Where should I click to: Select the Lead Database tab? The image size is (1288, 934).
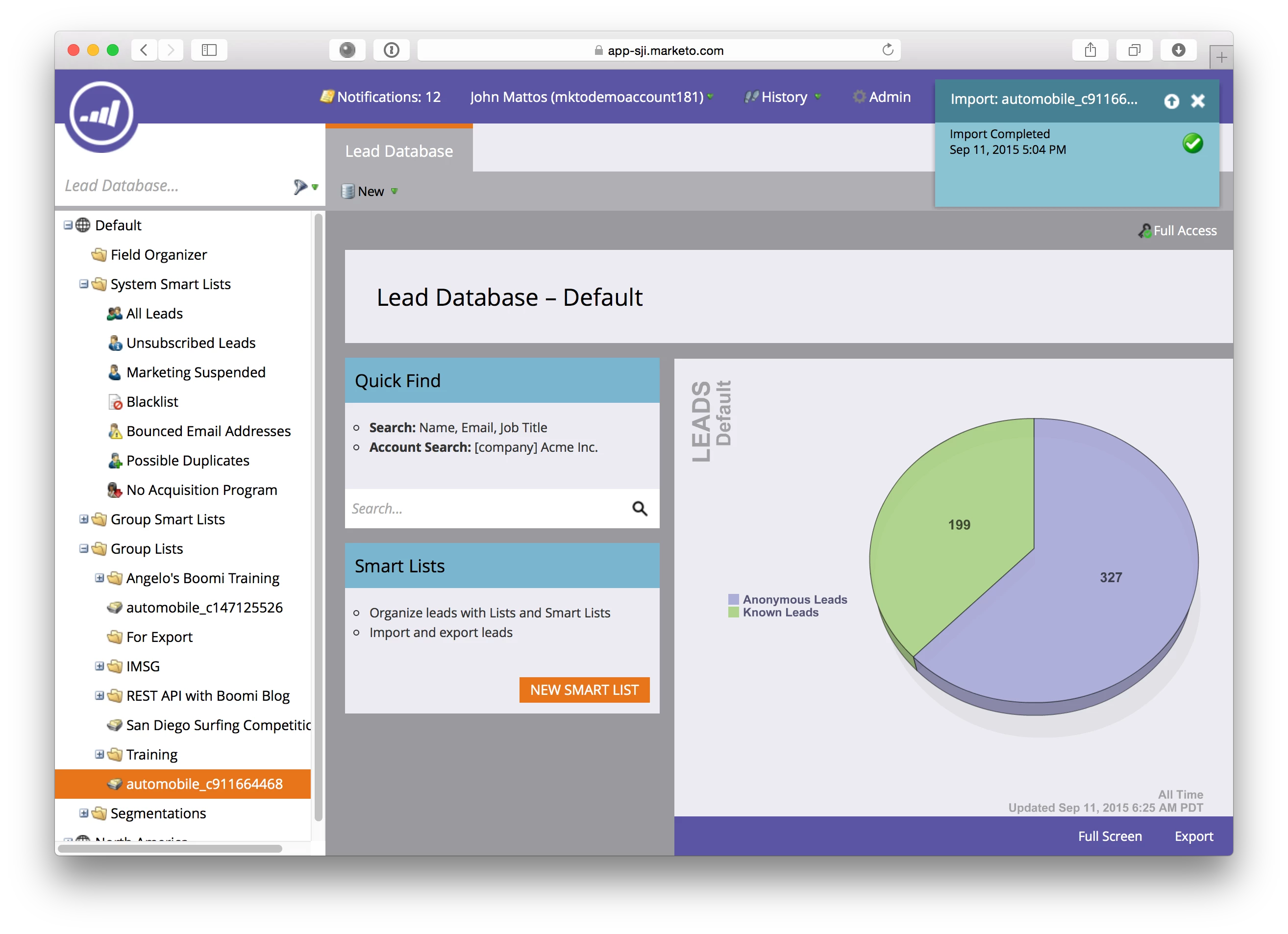click(x=398, y=151)
